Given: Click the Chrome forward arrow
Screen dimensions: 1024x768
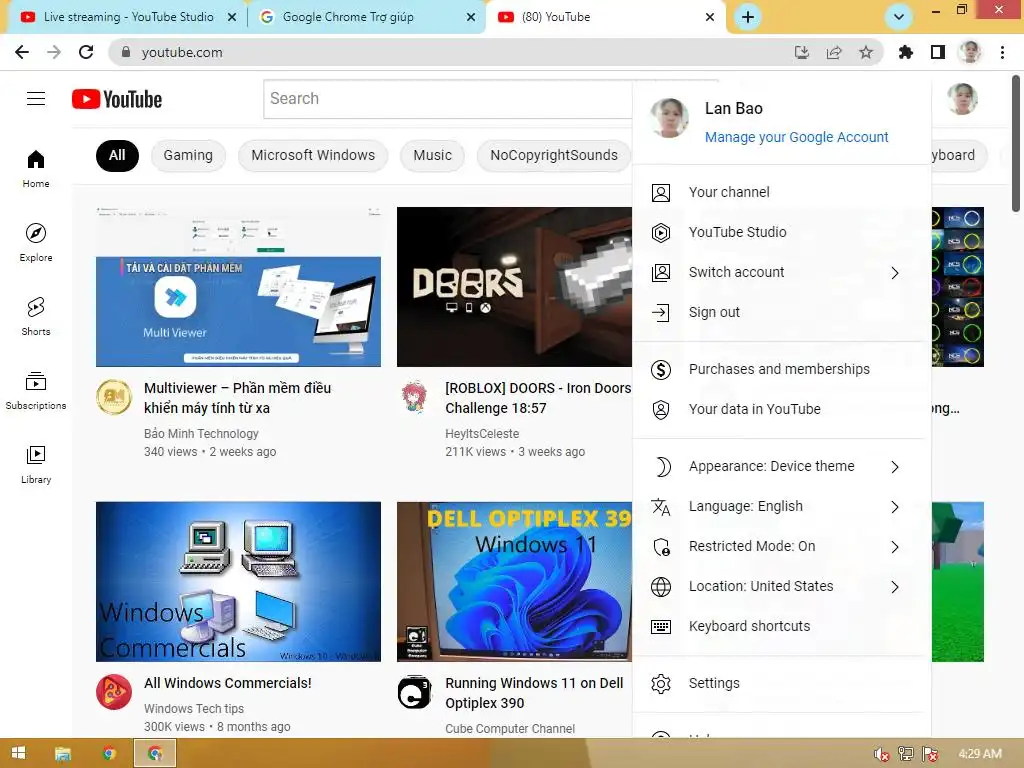Looking at the screenshot, I should tap(54, 52).
